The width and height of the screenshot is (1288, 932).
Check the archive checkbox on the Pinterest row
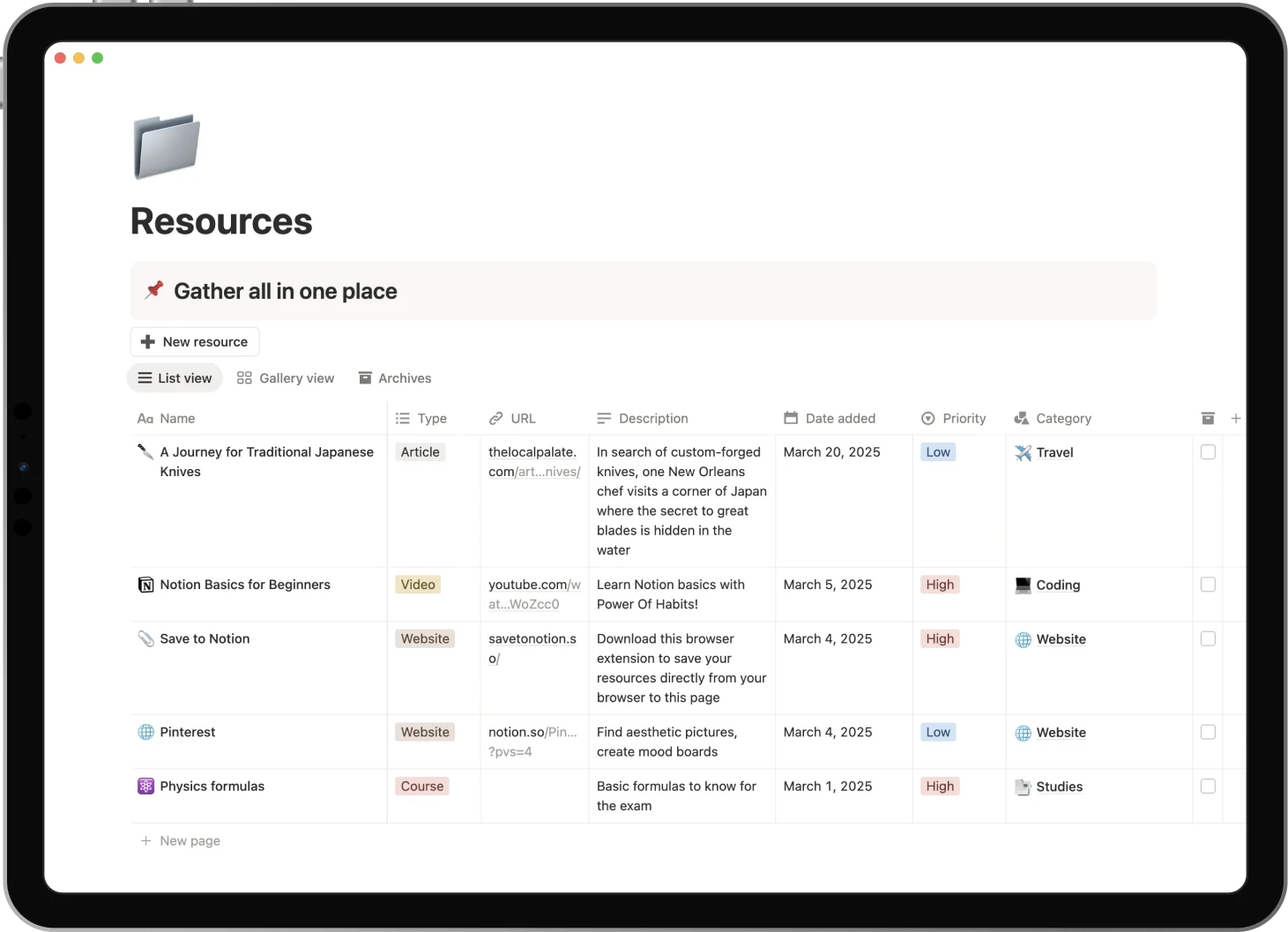(x=1208, y=732)
